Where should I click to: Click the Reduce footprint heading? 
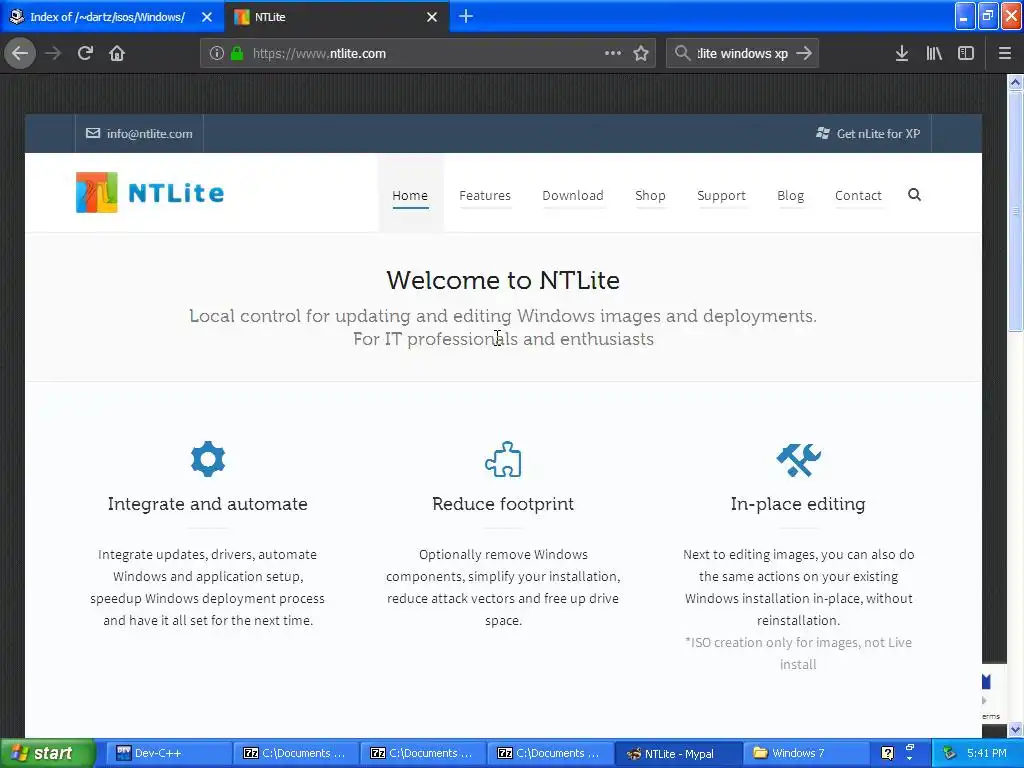(x=503, y=504)
